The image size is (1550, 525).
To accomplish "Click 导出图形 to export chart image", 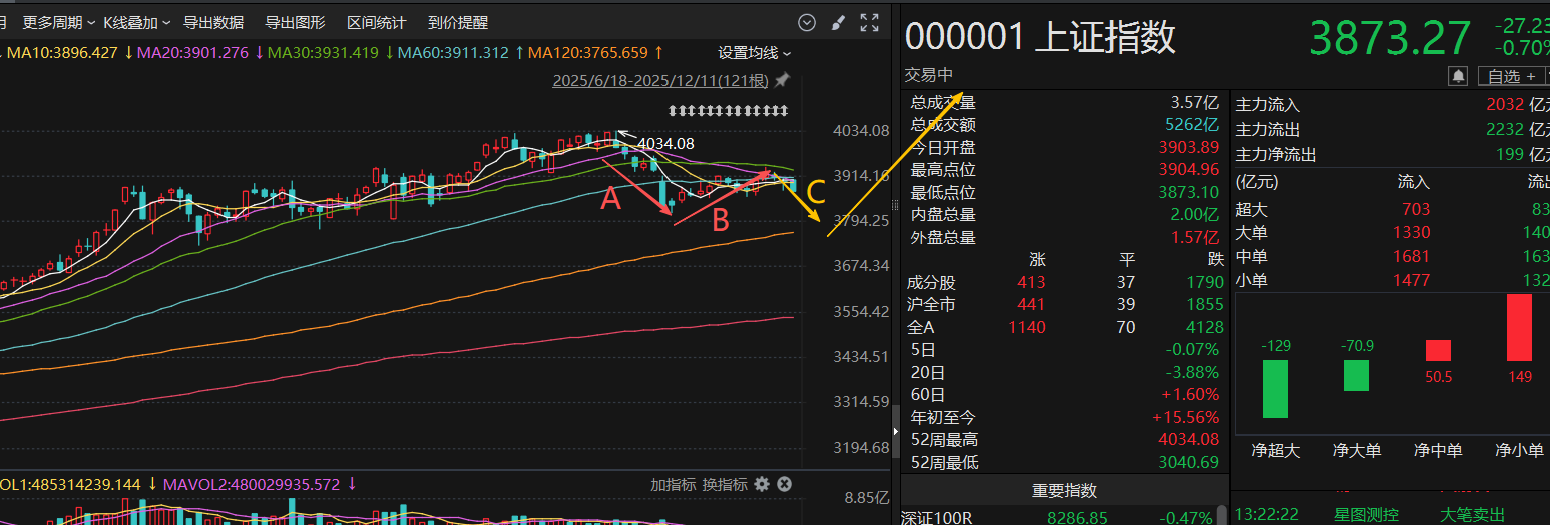I will tap(295, 22).
